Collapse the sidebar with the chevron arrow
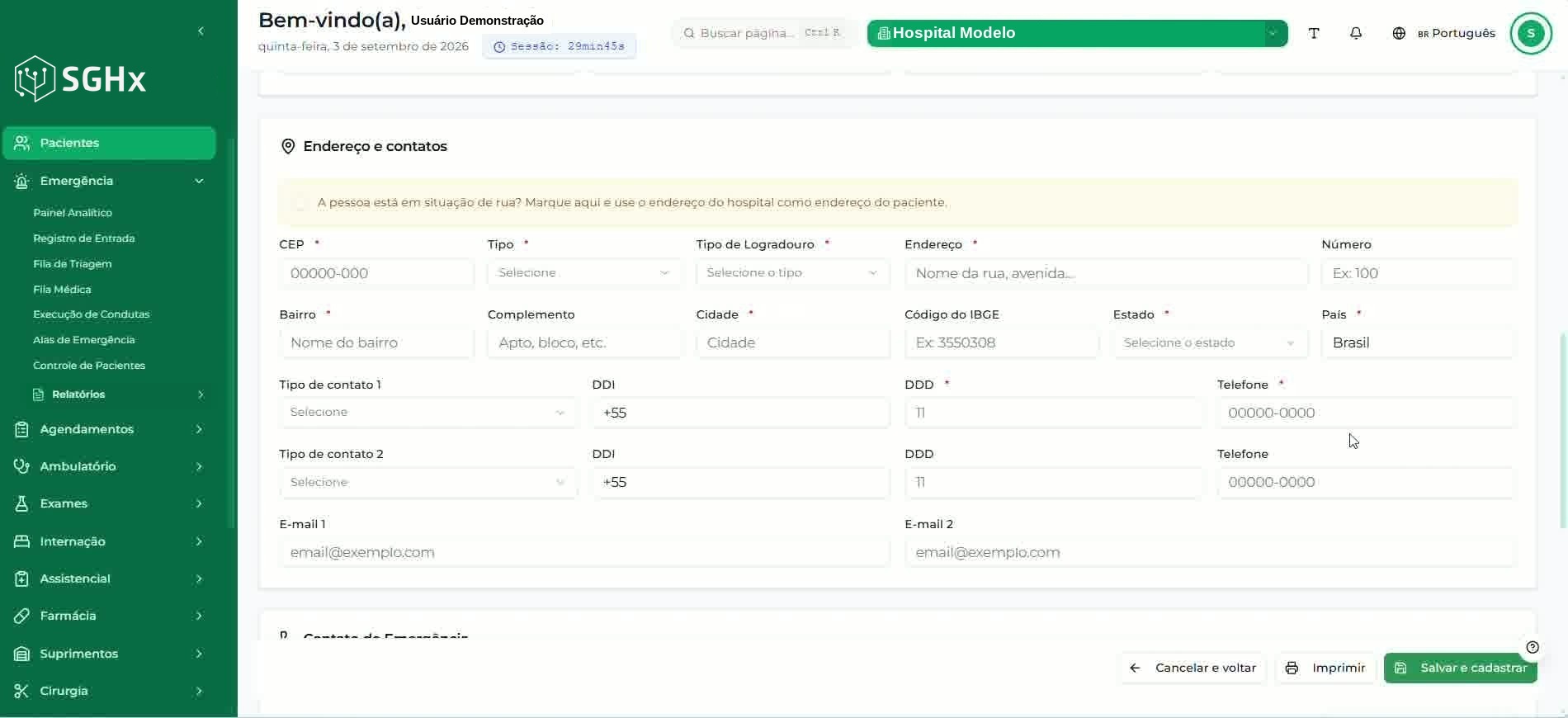Viewport: 1568px width, 718px height. click(x=201, y=31)
